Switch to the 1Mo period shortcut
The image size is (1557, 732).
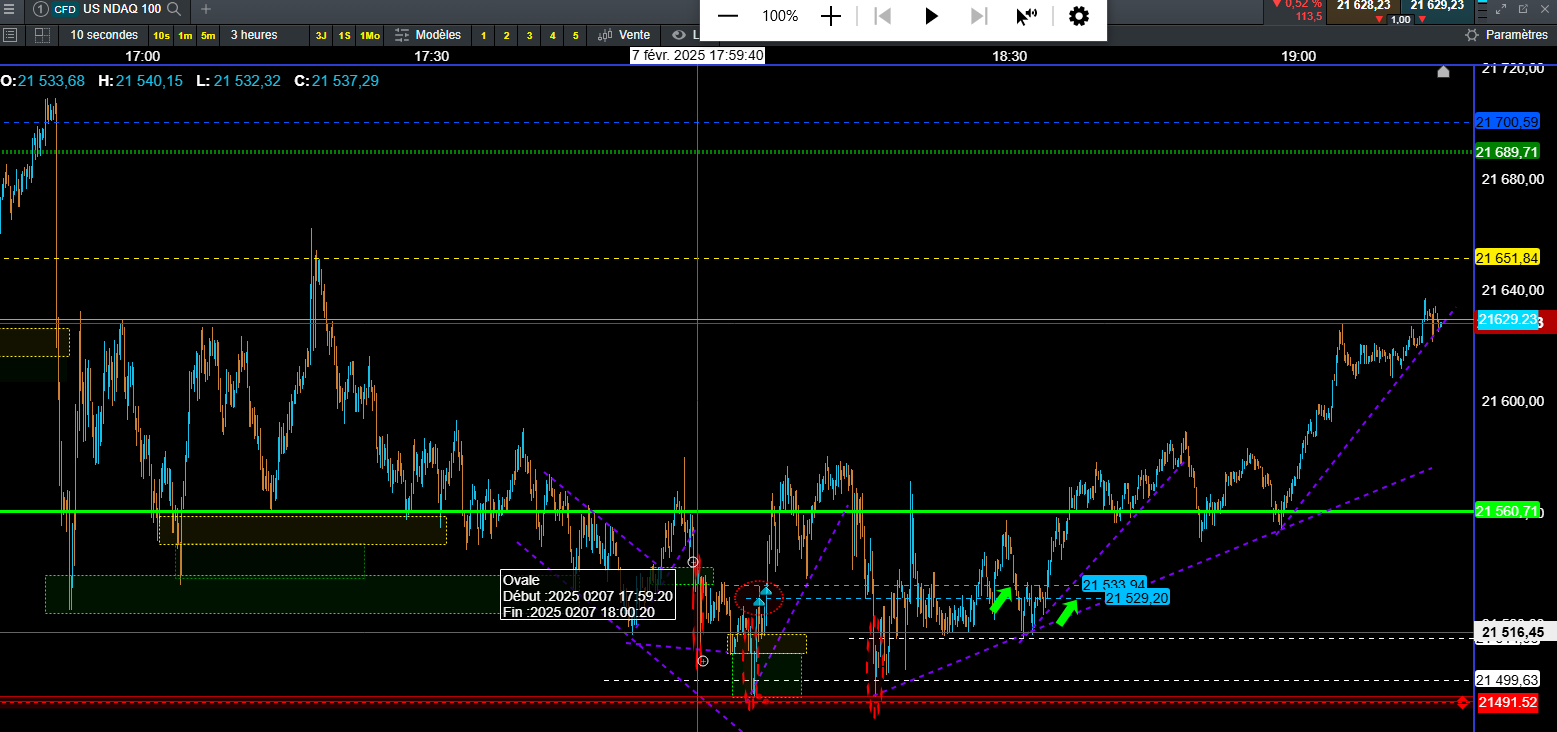coord(370,36)
